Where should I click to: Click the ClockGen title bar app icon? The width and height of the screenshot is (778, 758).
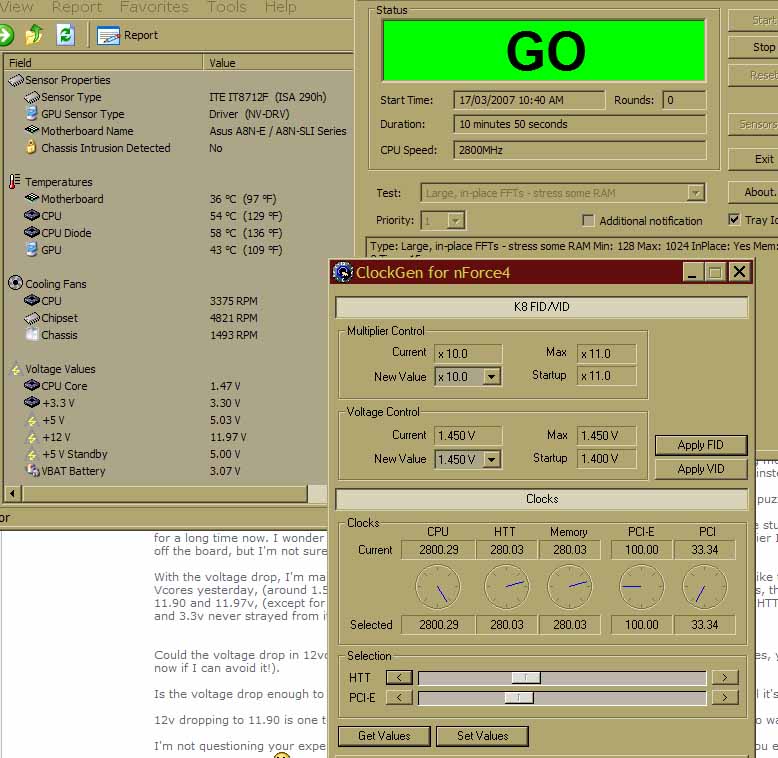343,272
